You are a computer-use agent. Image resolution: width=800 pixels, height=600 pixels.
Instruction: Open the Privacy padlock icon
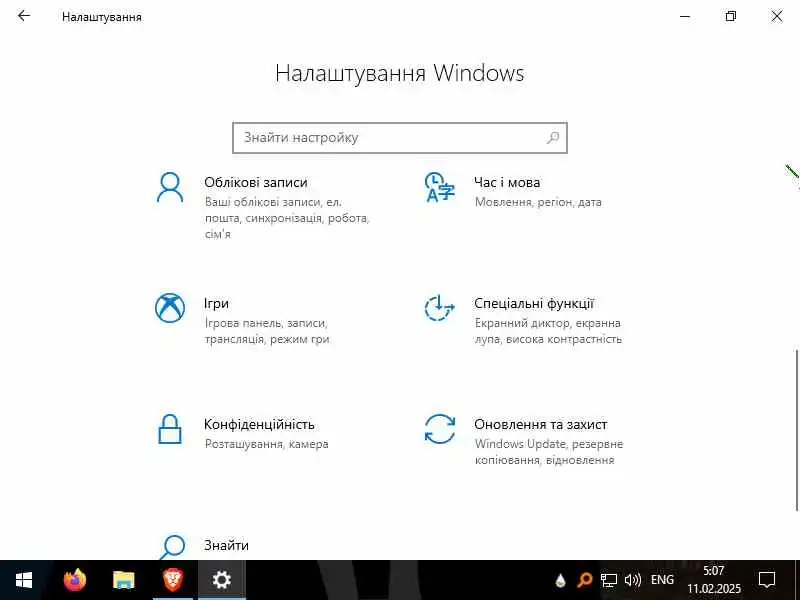click(x=170, y=429)
